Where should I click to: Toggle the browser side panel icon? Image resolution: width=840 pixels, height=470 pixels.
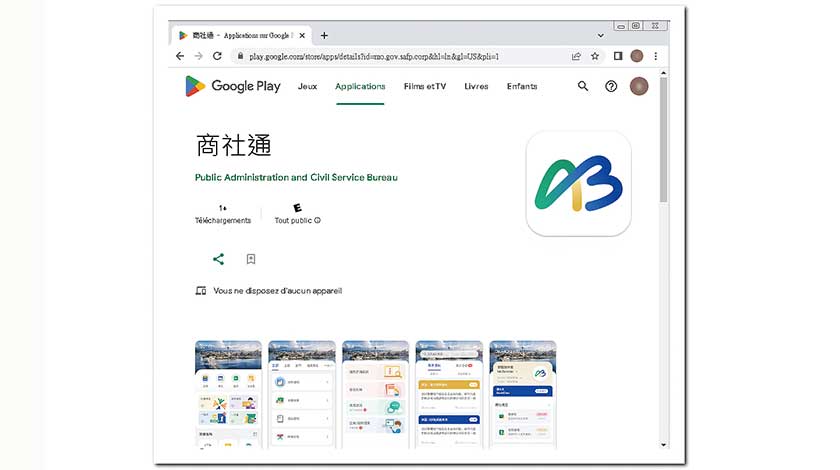click(618, 56)
